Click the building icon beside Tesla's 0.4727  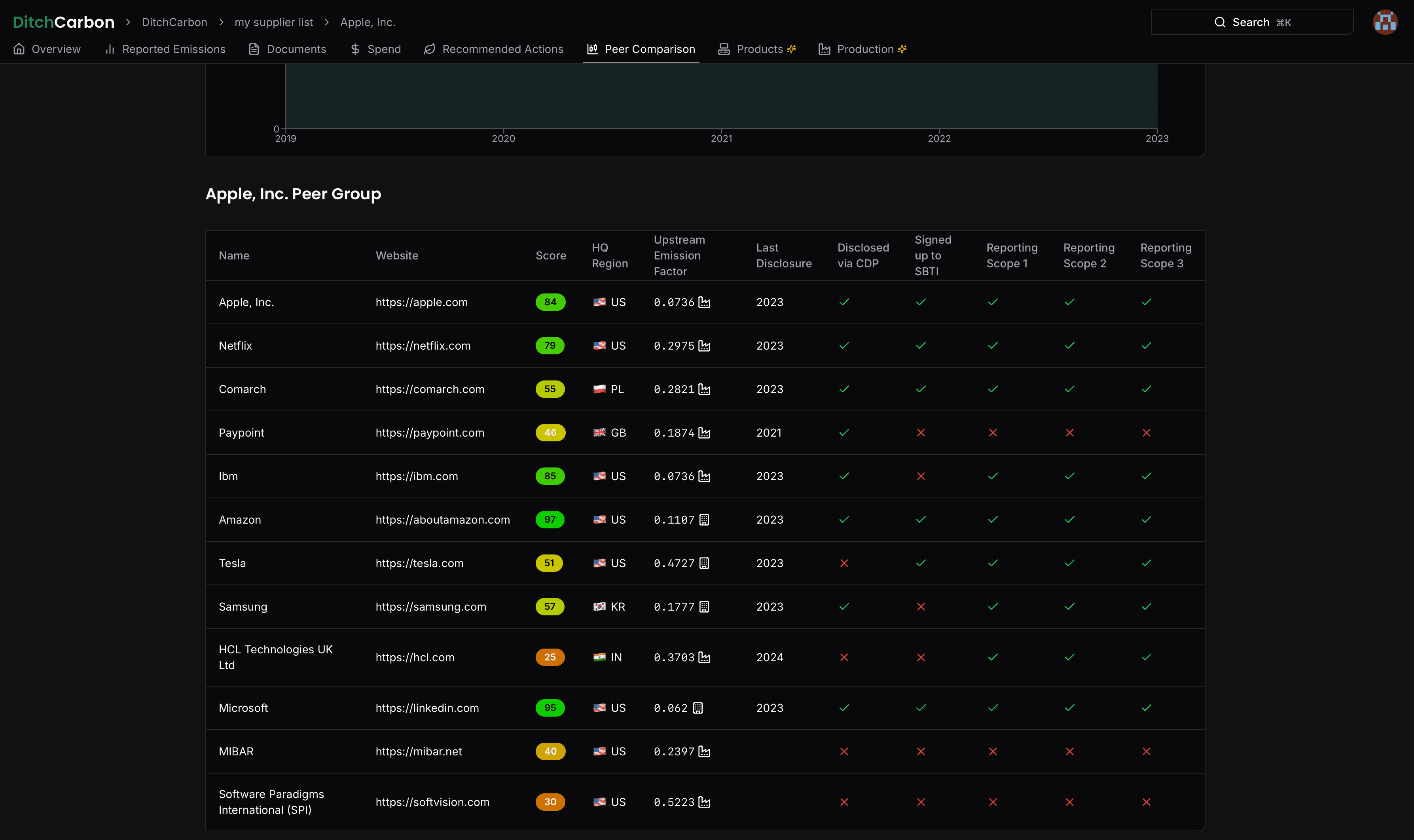tap(704, 563)
